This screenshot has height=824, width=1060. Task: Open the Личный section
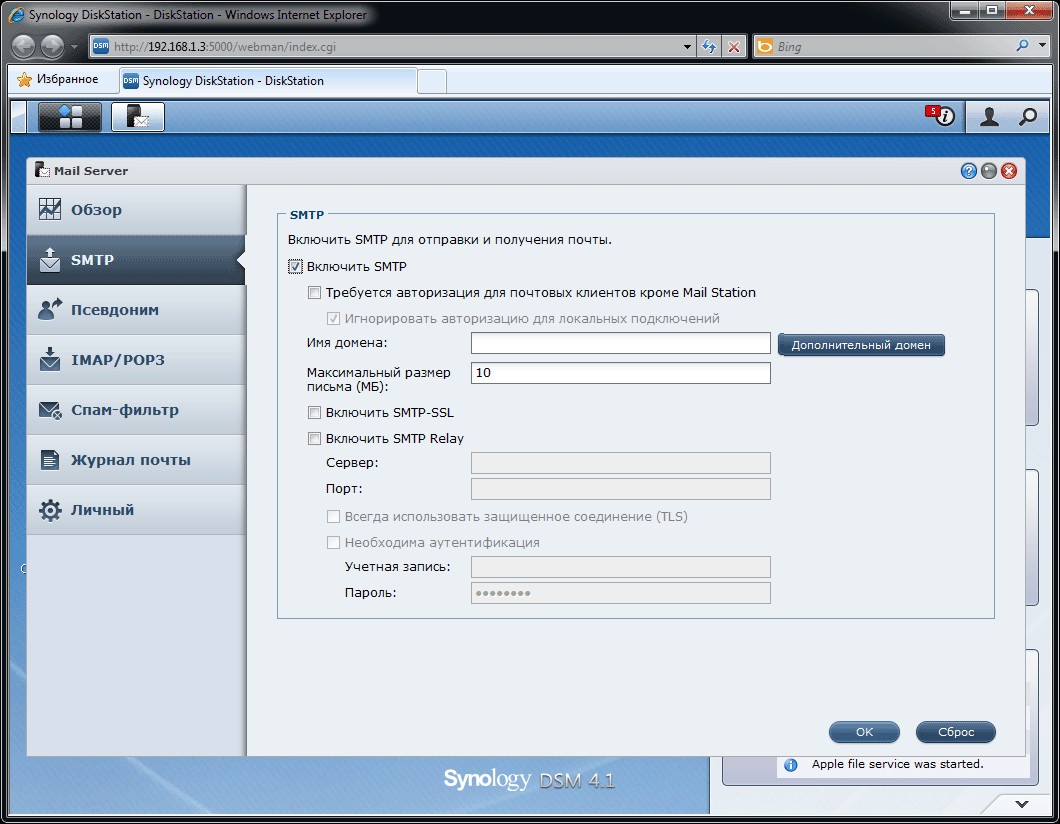pos(136,510)
